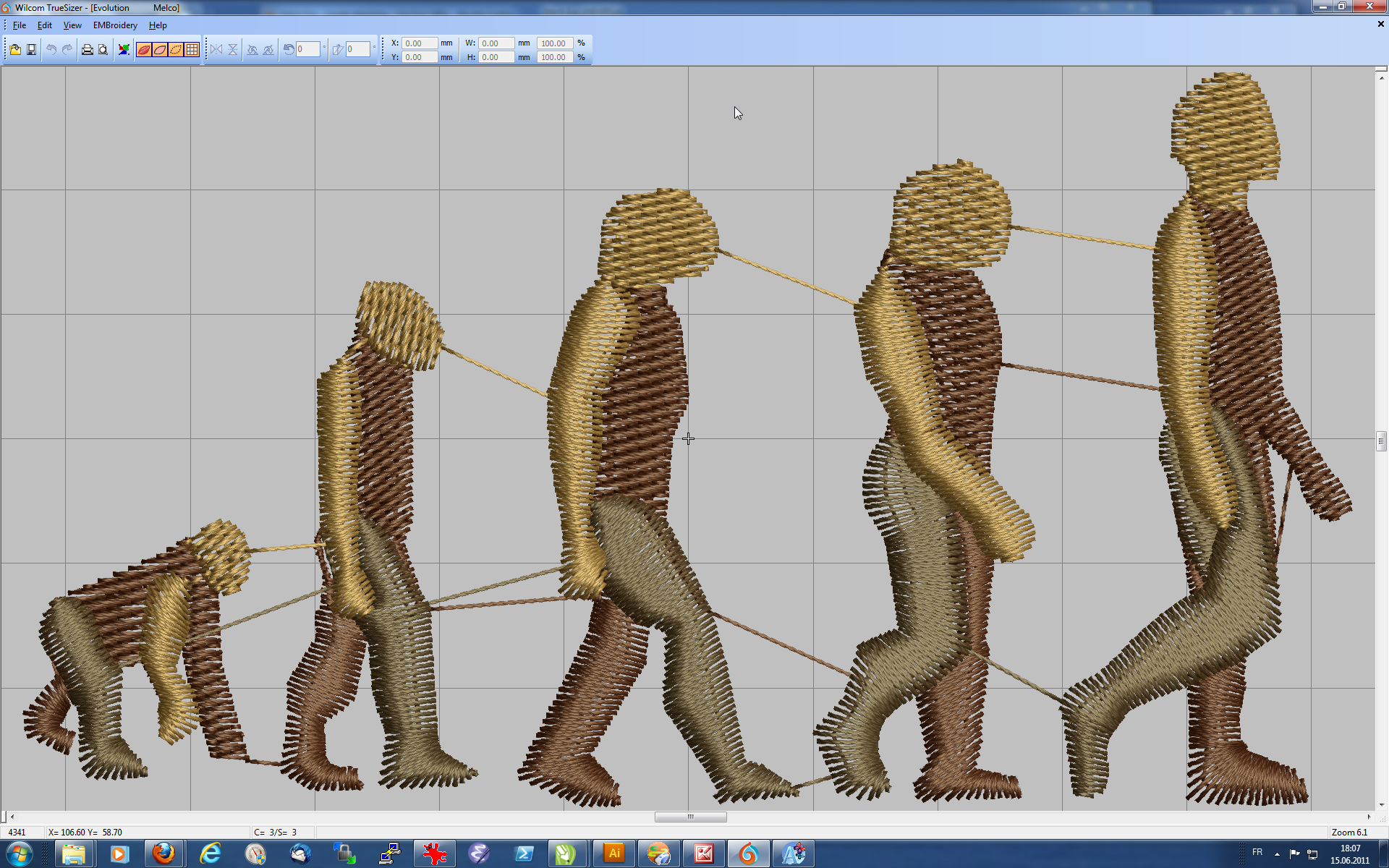Screen dimensions: 1389x868
Task: Click the vertical scrollbar slider handle
Action: point(1381,441)
